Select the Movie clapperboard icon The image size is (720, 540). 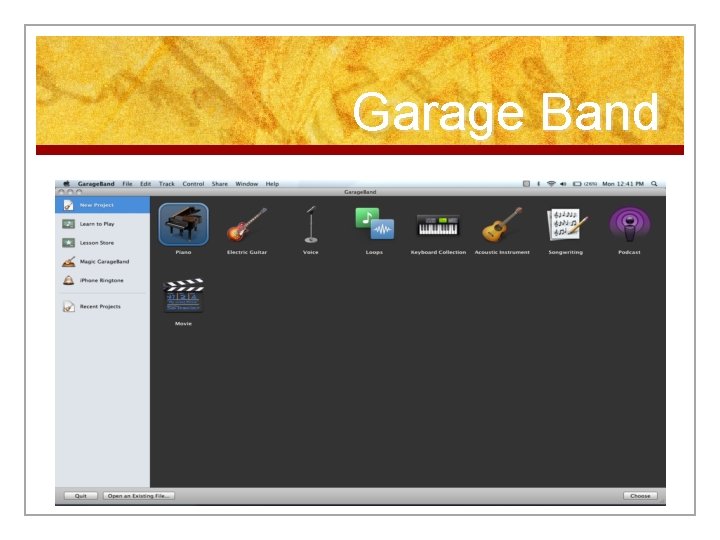pyautogui.click(x=183, y=295)
